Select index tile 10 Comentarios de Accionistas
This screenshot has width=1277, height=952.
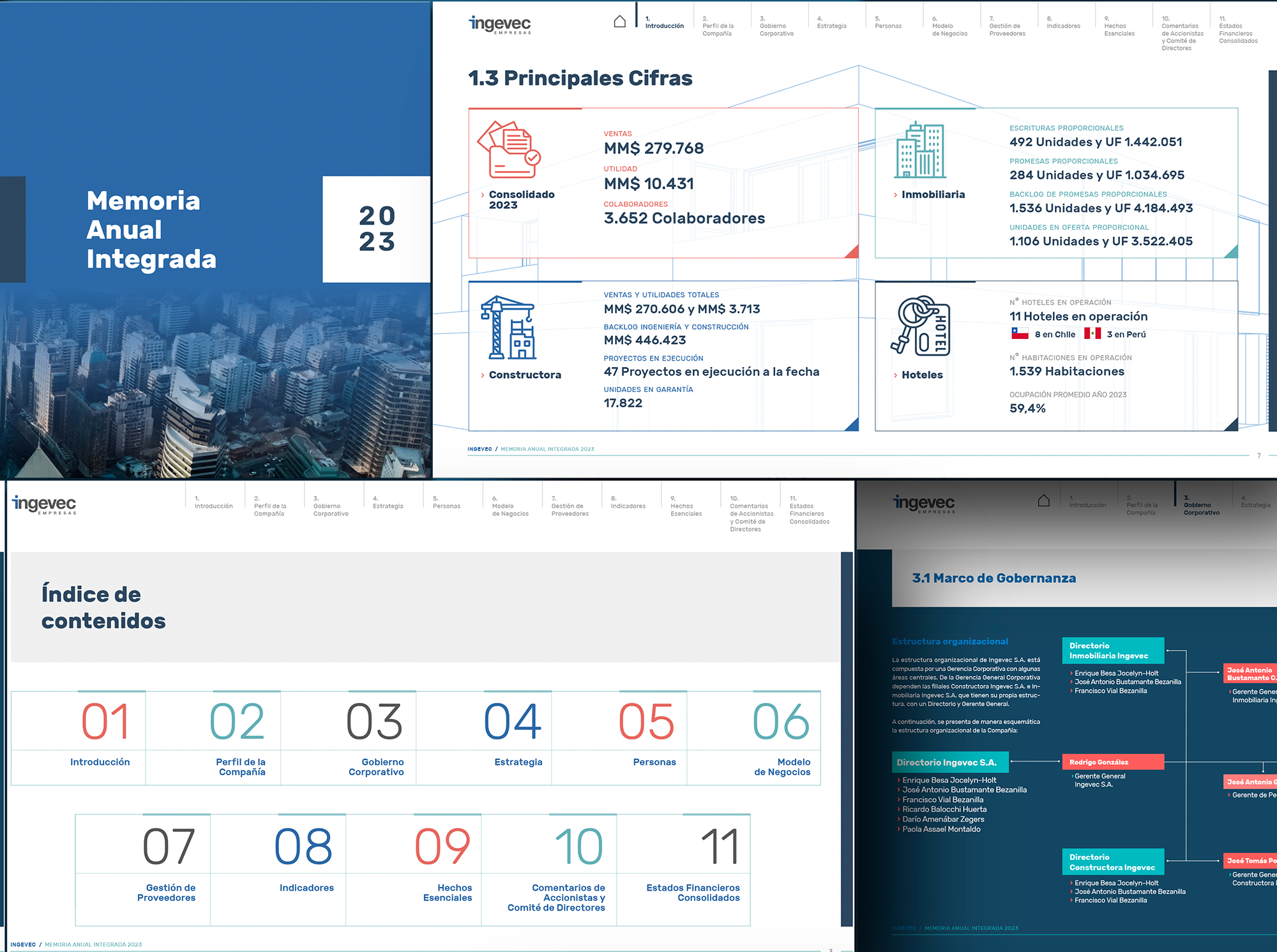549,869
